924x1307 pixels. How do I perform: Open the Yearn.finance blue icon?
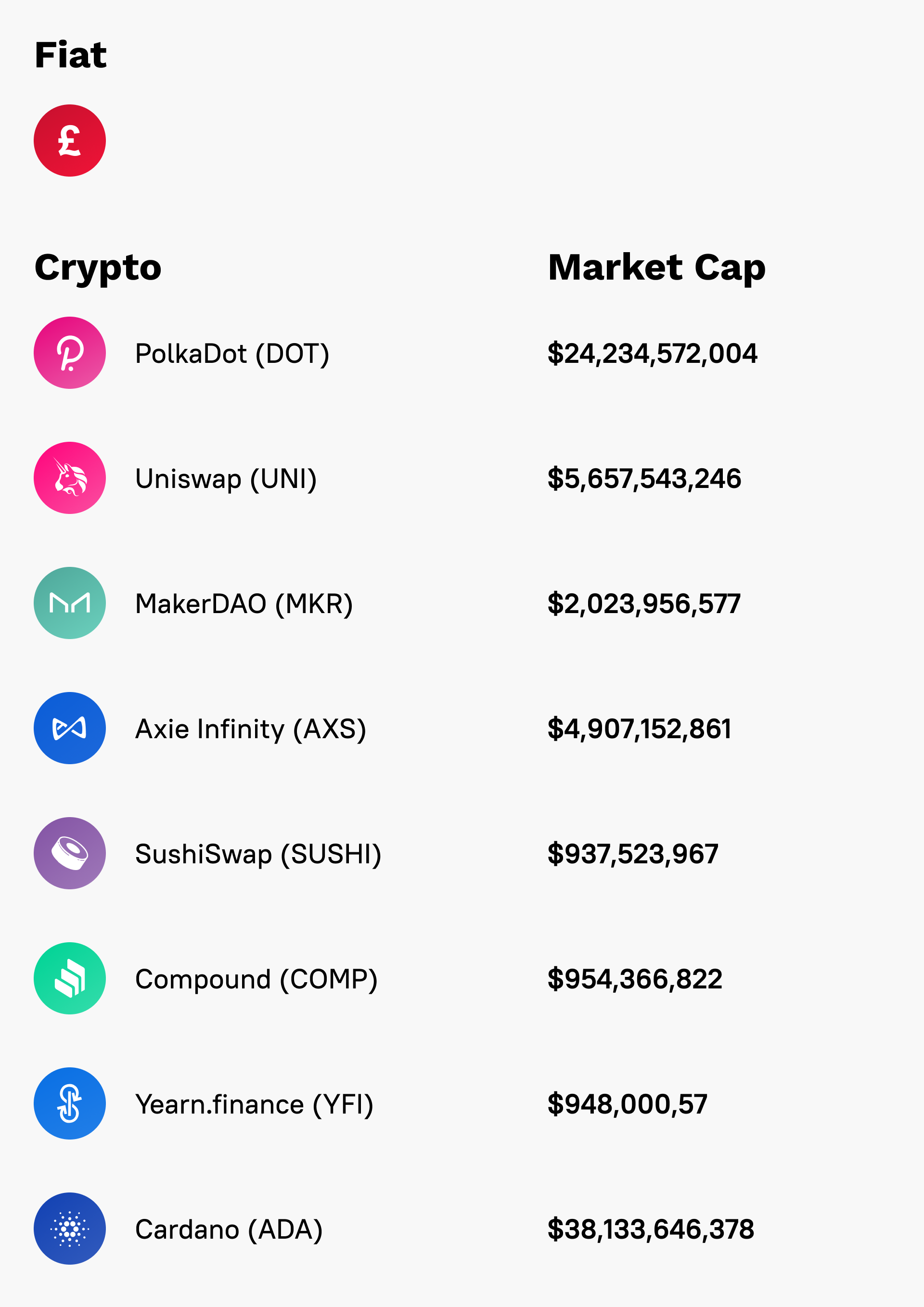pos(69,1103)
